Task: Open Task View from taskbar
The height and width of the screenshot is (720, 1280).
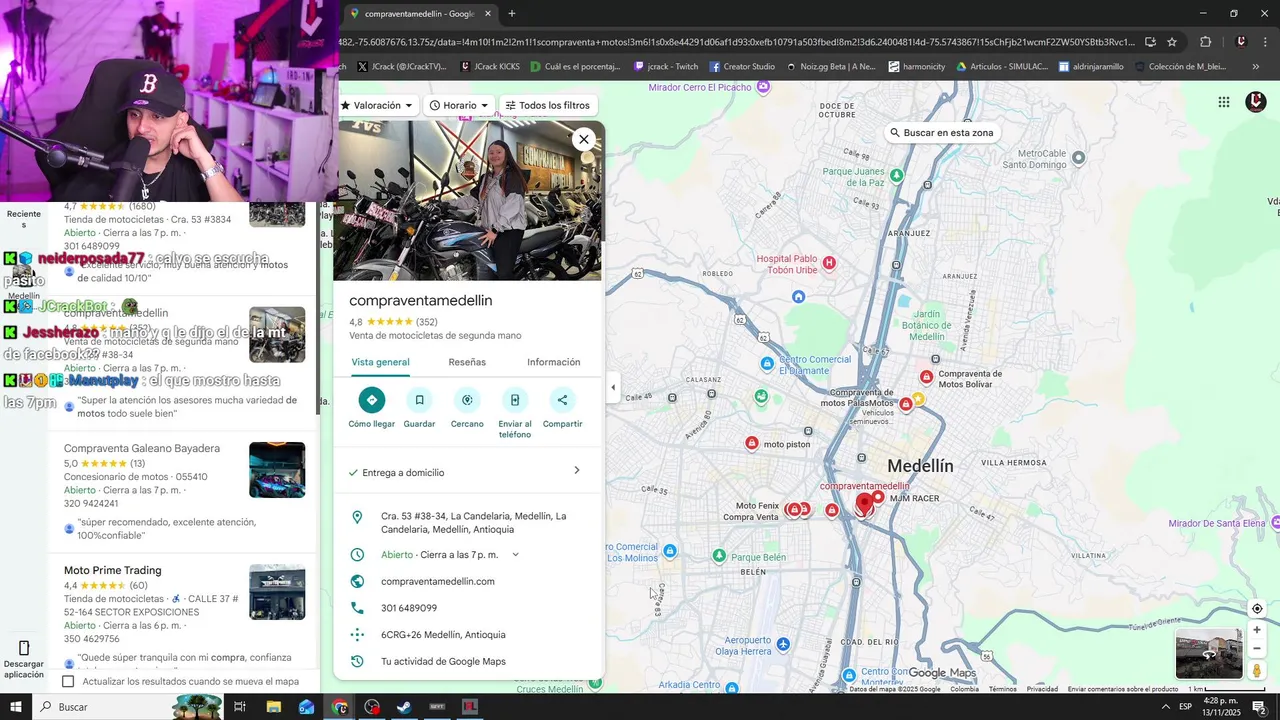Action: pos(240,707)
